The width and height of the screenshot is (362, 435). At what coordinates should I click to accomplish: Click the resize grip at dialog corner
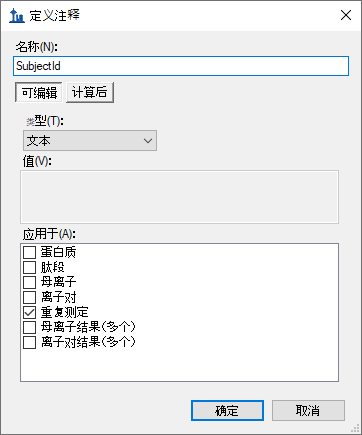[355, 428]
